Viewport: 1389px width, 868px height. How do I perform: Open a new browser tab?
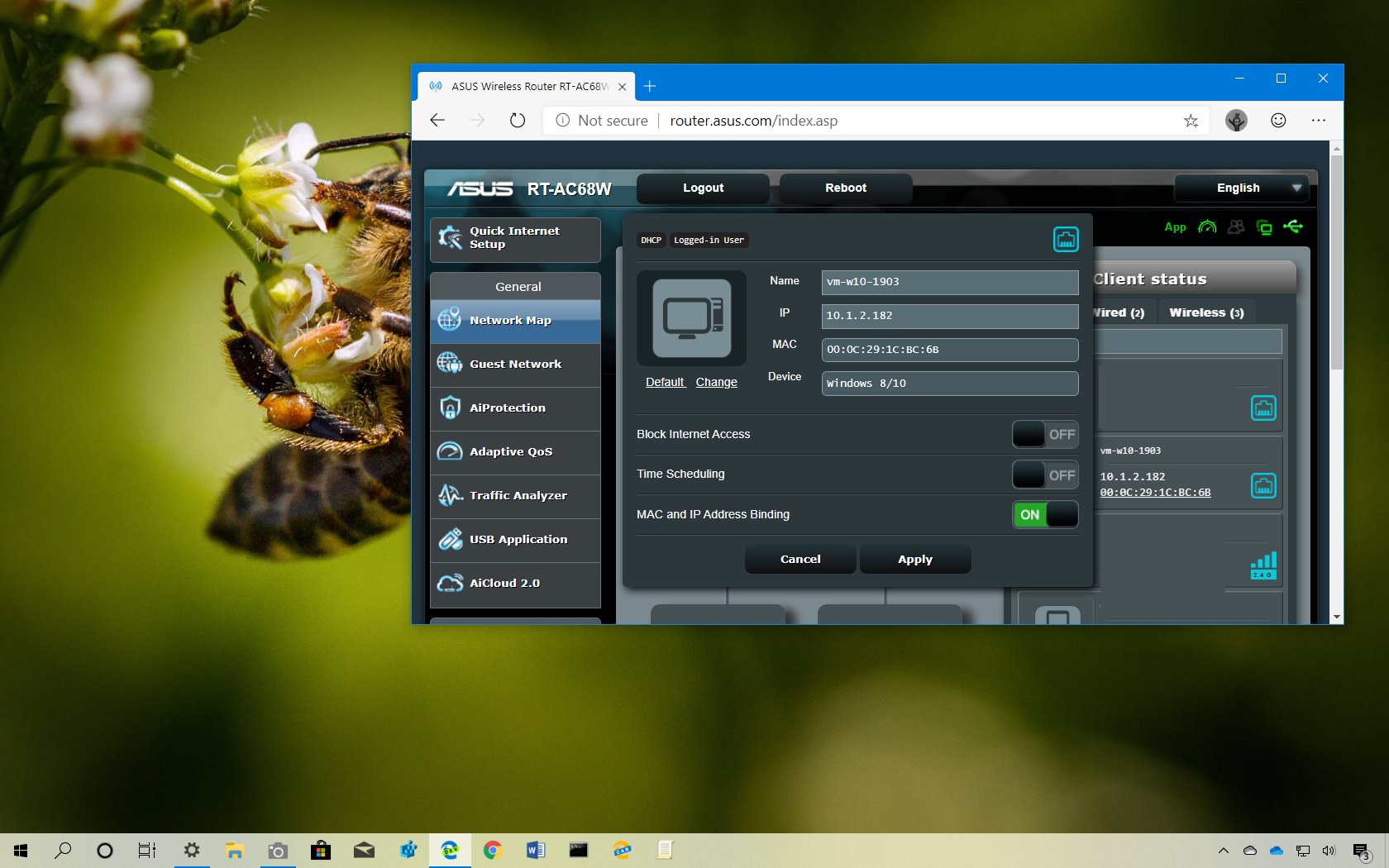click(650, 86)
